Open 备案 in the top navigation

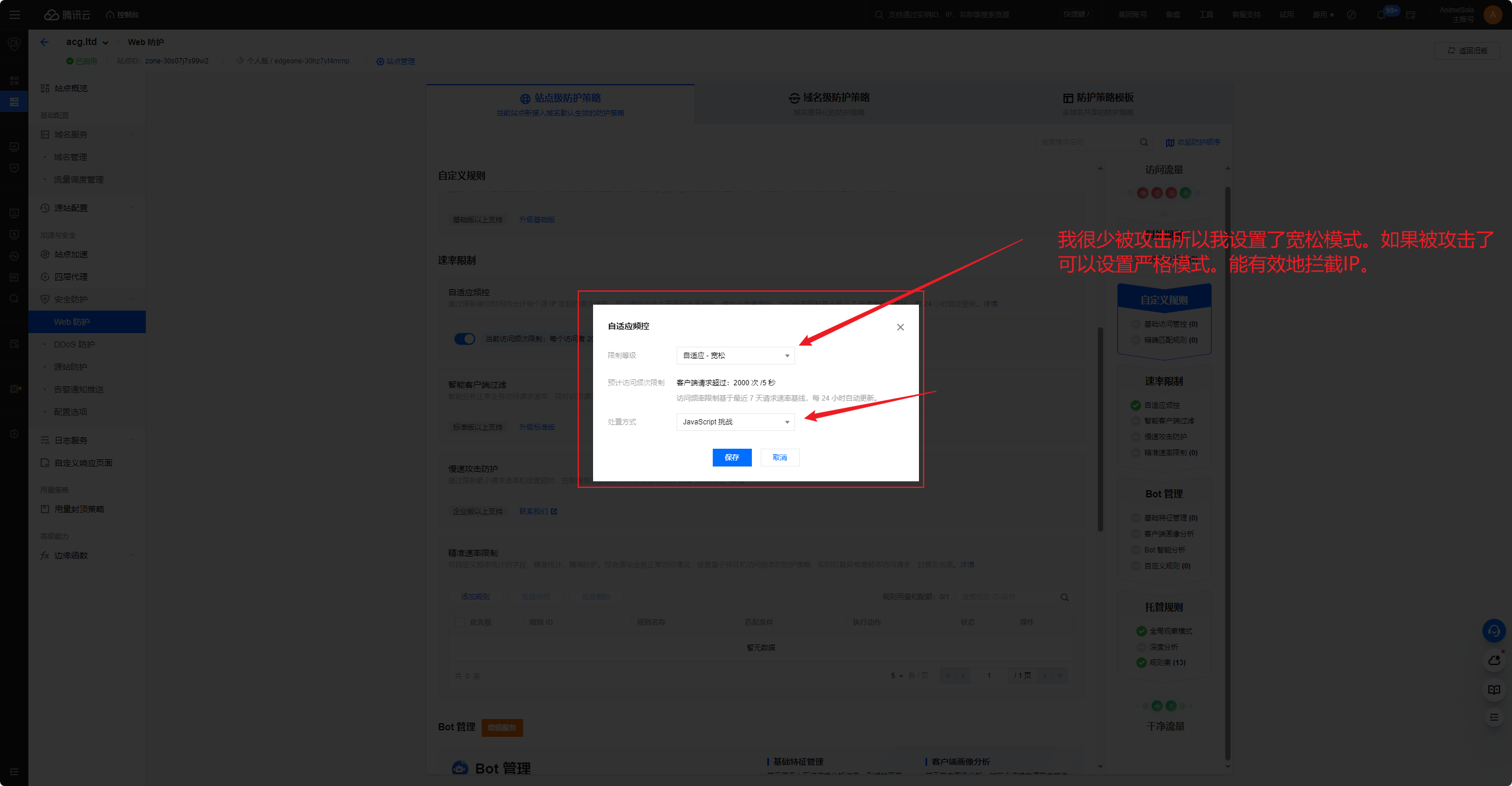click(1173, 15)
